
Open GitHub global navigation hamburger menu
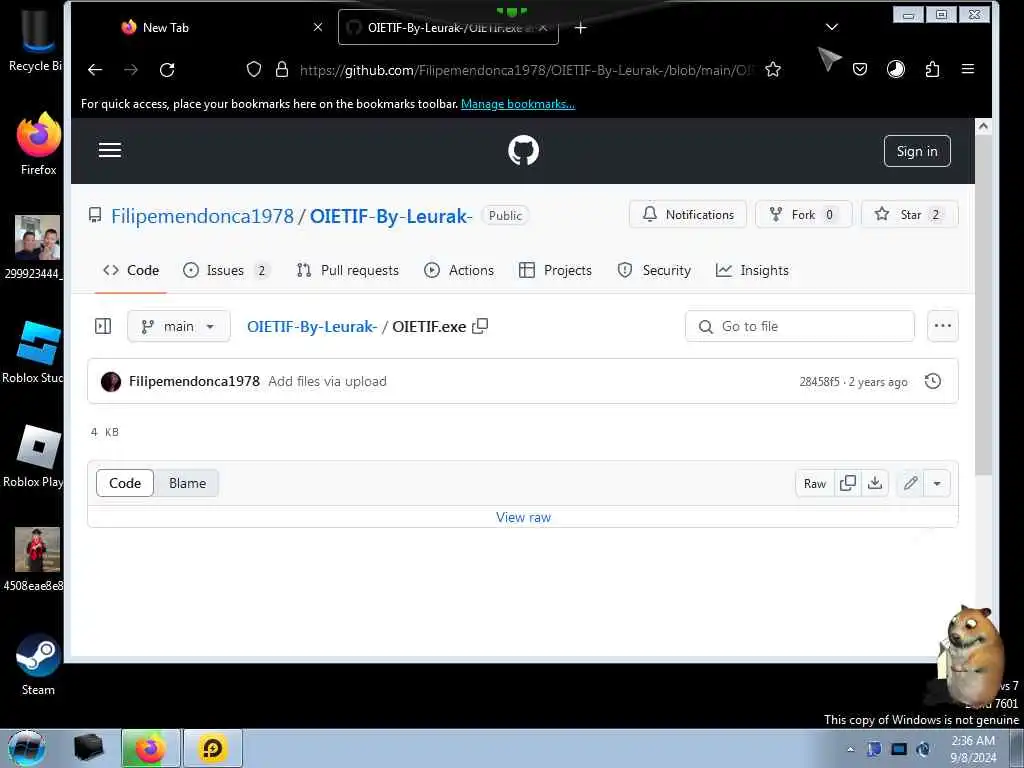(x=110, y=150)
